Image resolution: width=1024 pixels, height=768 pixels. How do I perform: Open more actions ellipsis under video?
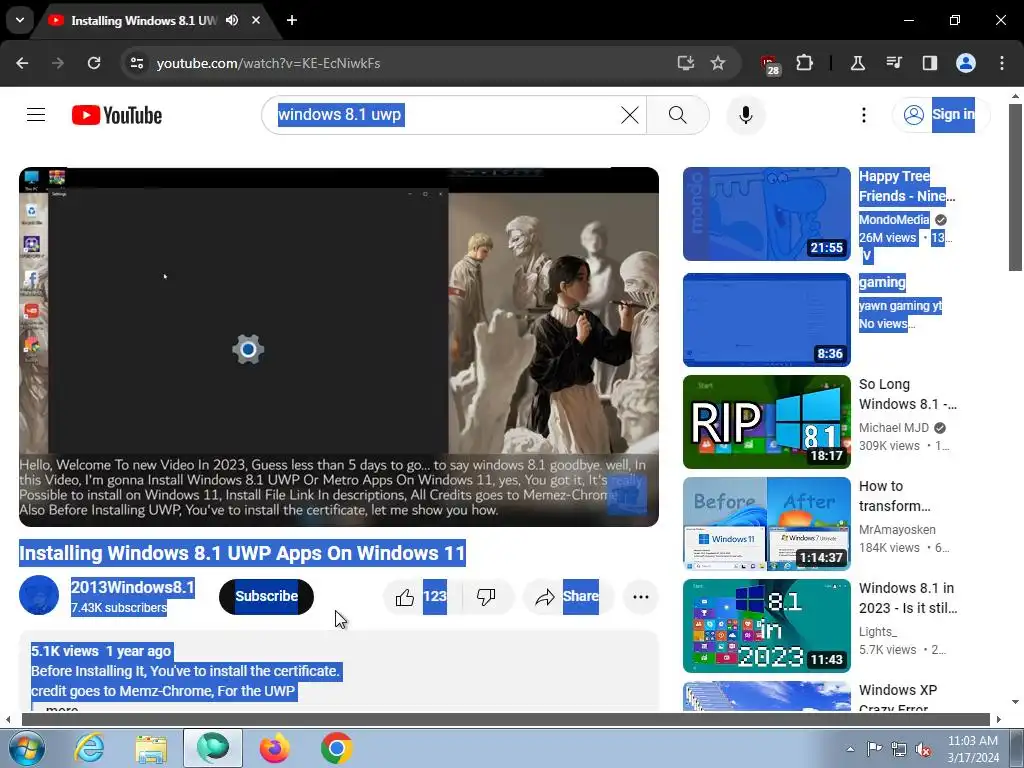(641, 596)
